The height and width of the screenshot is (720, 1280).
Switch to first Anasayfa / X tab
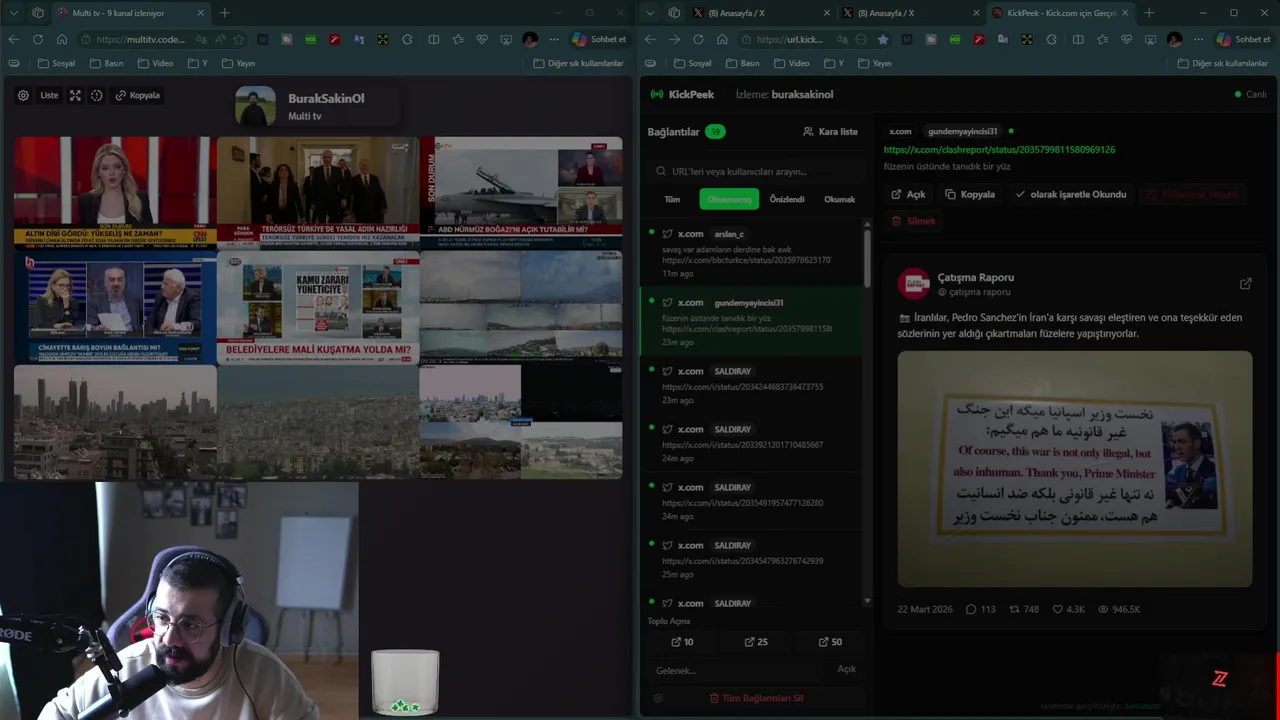(x=760, y=13)
